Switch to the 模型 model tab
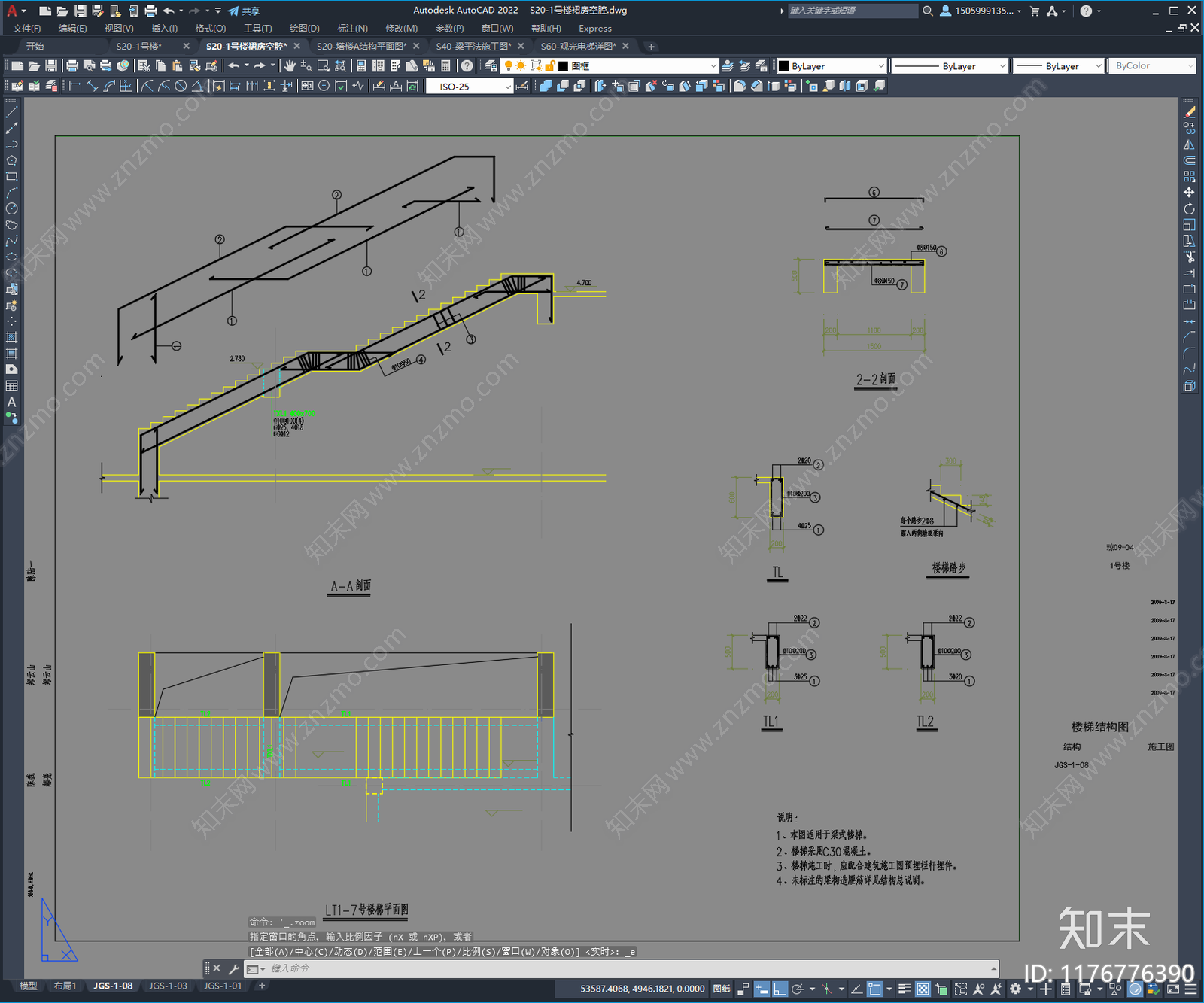Image resolution: width=1204 pixels, height=1003 pixels. [x=29, y=986]
